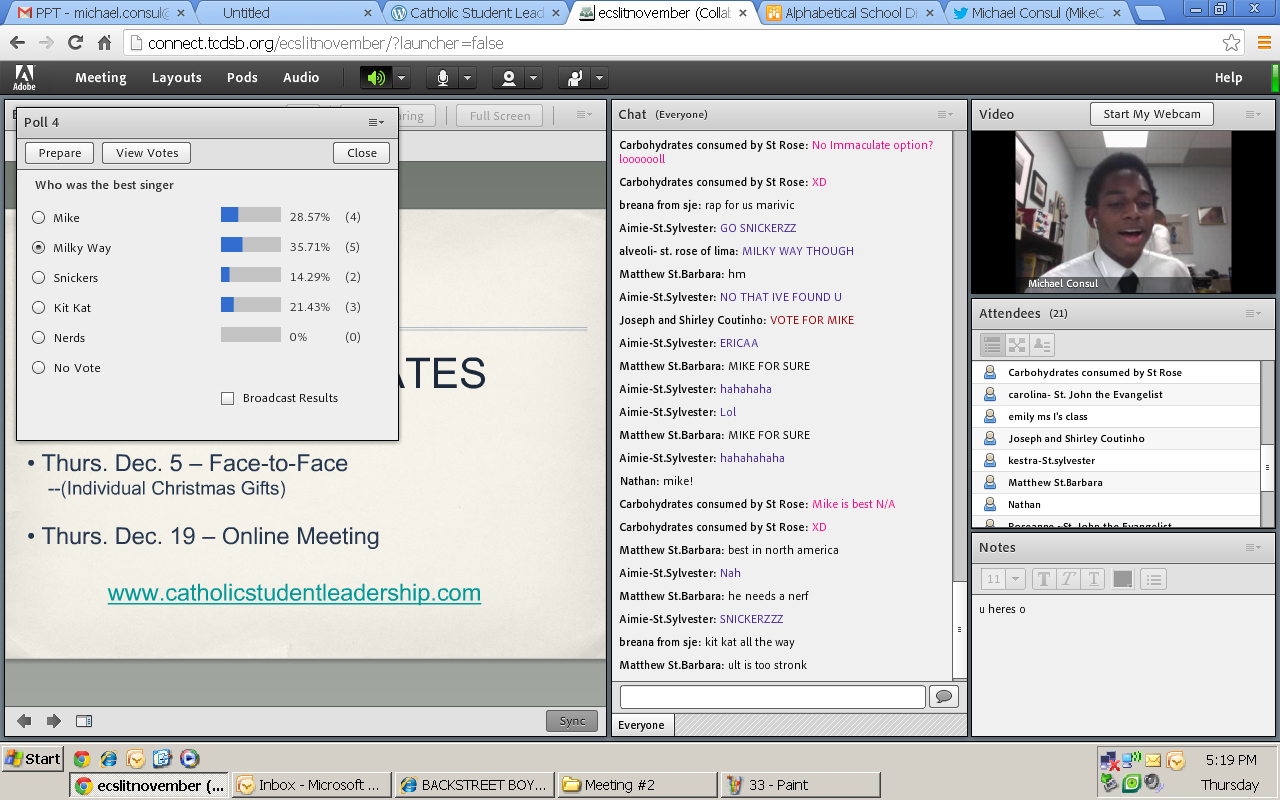Open the Pods menu
This screenshot has height=800, width=1280.
[242, 78]
